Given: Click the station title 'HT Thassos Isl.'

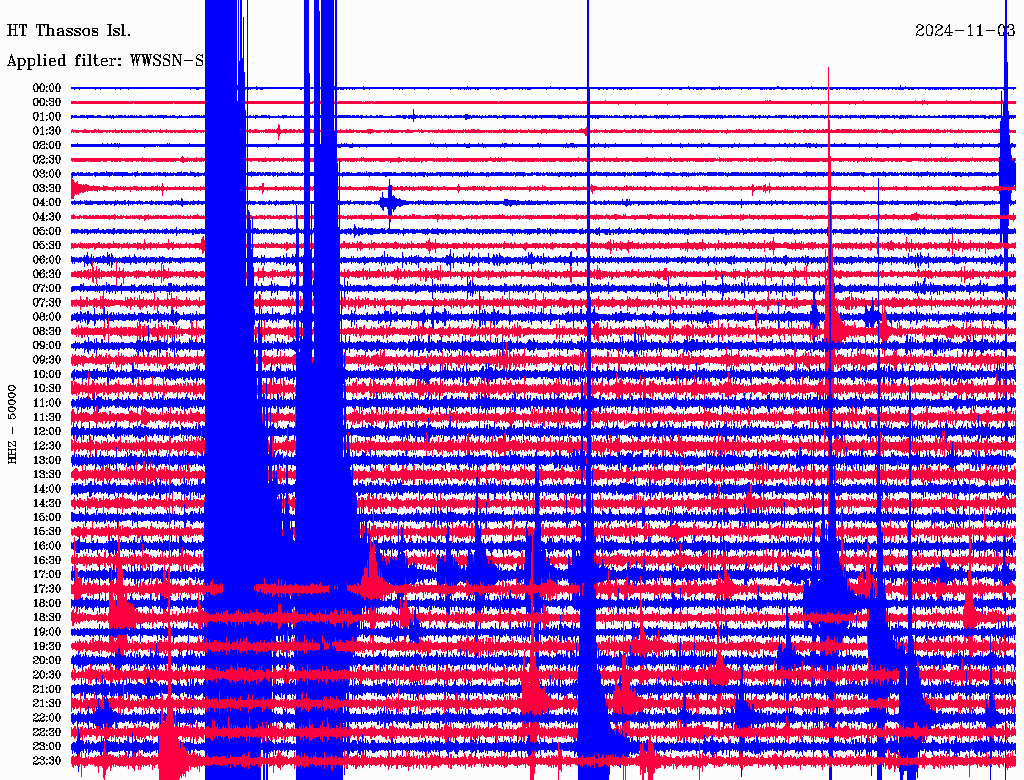Looking at the screenshot, I should click(69, 31).
